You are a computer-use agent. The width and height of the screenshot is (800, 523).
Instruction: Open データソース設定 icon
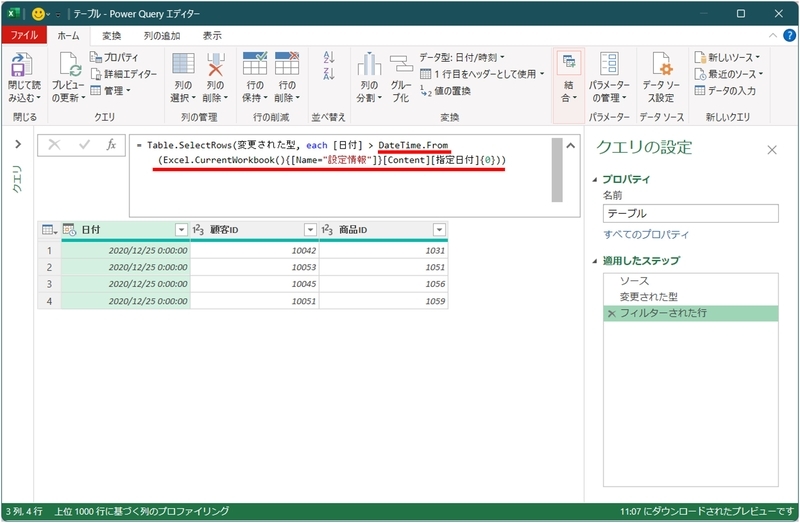tap(662, 64)
